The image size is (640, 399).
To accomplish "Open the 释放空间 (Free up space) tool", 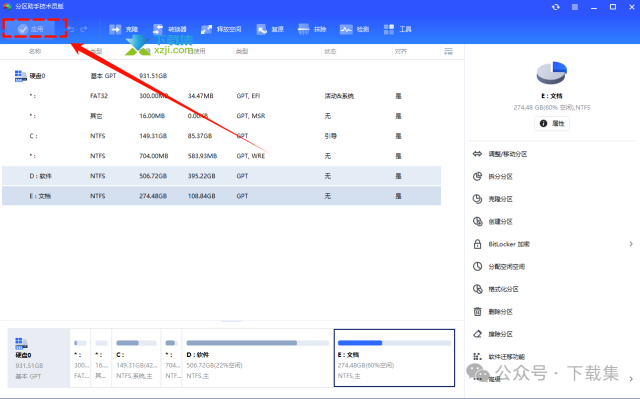I will pyautogui.click(x=221, y=29).
